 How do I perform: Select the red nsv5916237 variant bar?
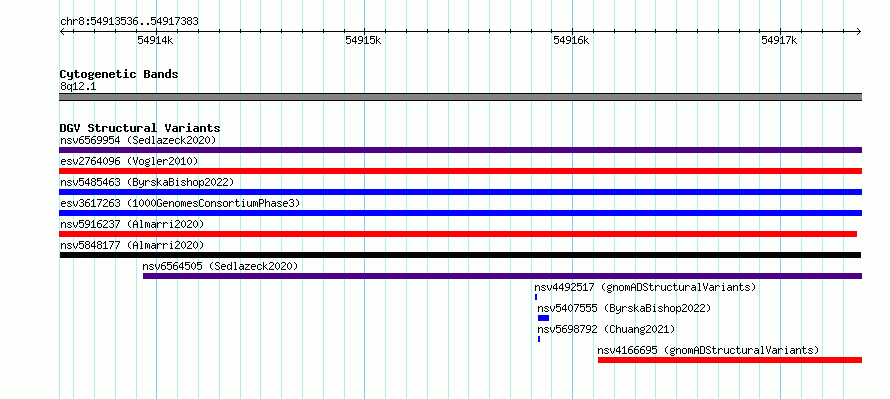tap(458, 234)
